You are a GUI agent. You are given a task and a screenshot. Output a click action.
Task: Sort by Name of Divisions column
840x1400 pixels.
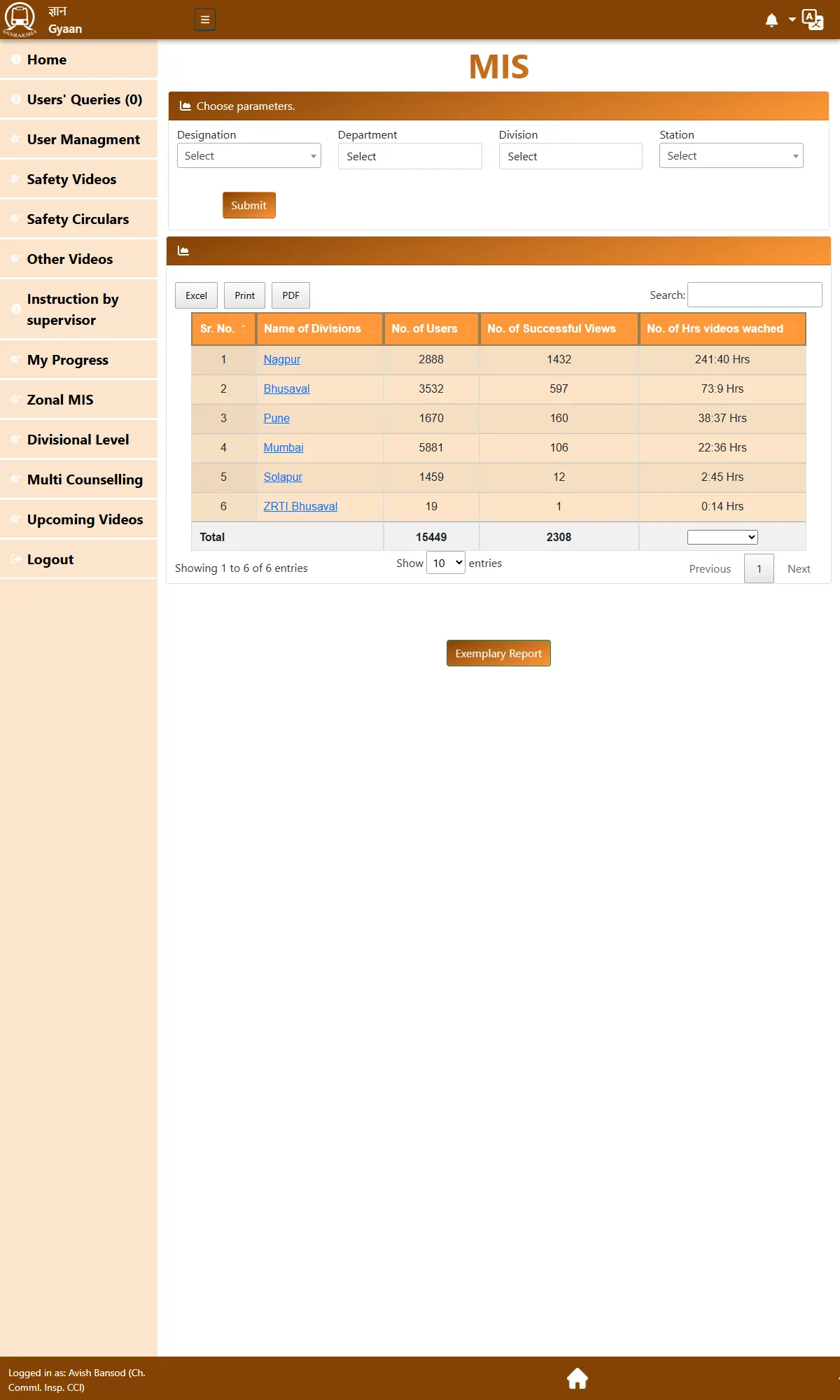coord(319,329)
